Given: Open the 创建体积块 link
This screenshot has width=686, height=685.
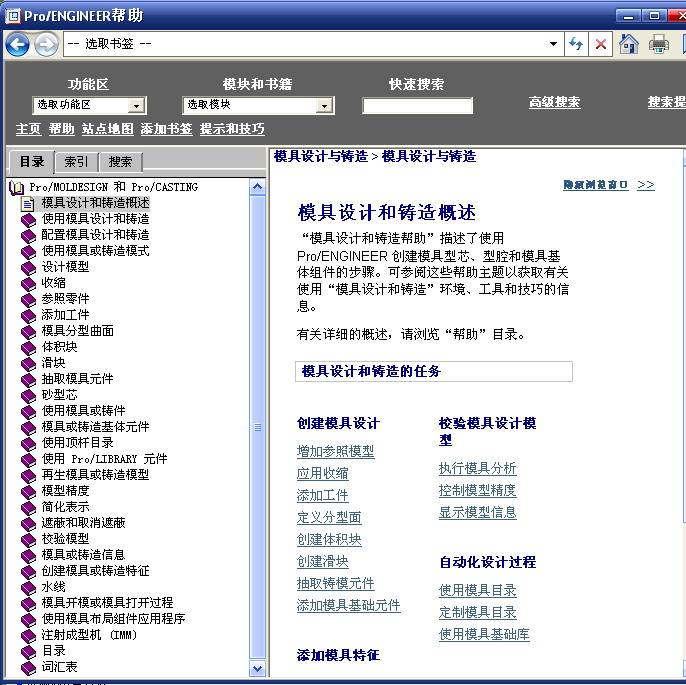Looking at the screenshot, I should click(x=329, y=539).
